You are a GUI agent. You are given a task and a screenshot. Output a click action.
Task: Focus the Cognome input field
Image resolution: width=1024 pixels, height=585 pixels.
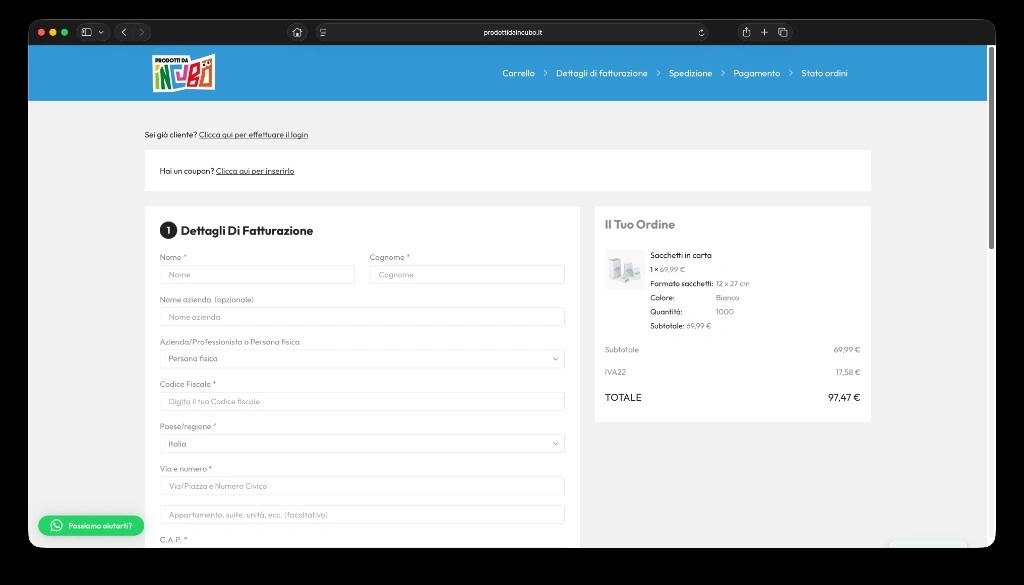pos(467,274)
